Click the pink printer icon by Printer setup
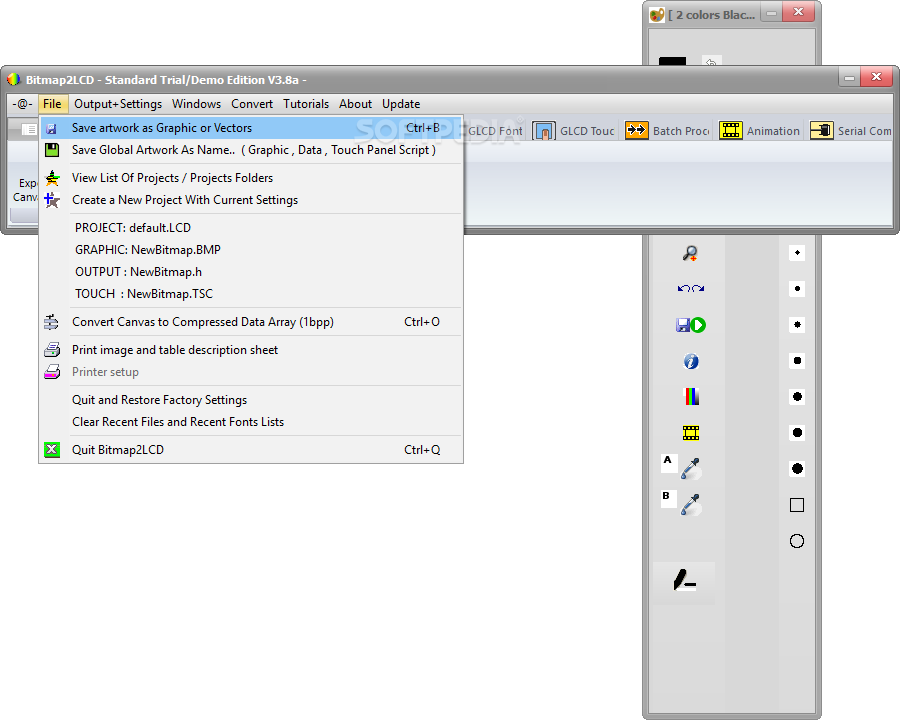 point(52,372)
